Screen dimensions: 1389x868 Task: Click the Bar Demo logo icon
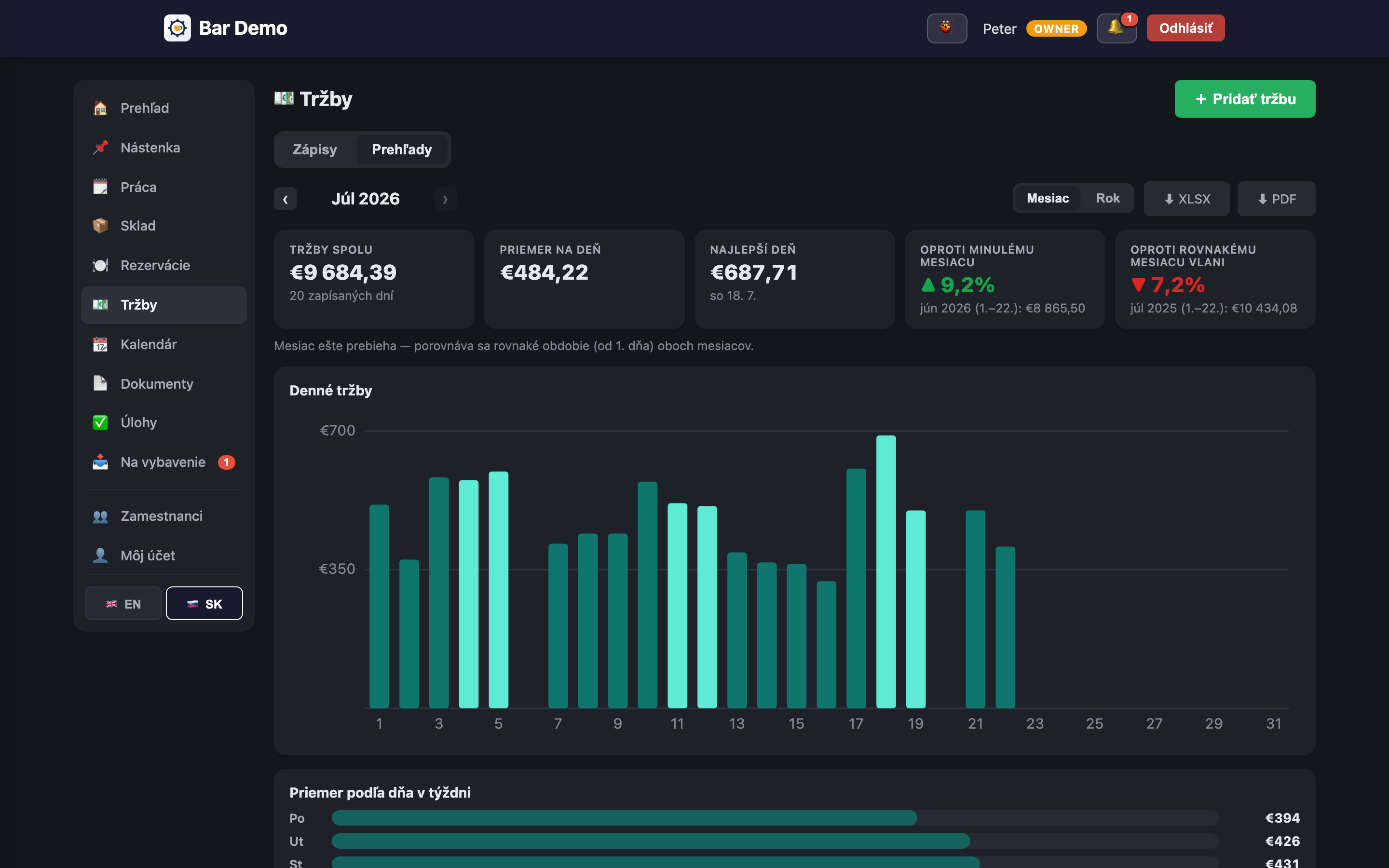[x=177, y=28]
